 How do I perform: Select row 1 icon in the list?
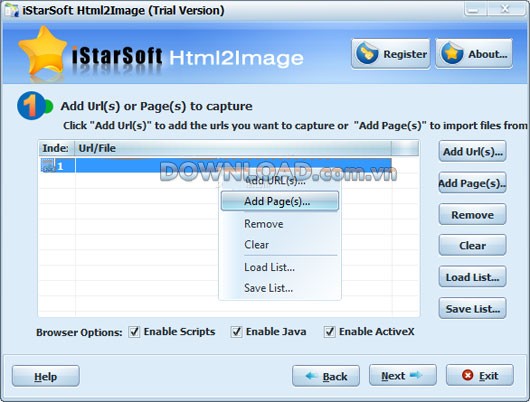coord(48,166)
